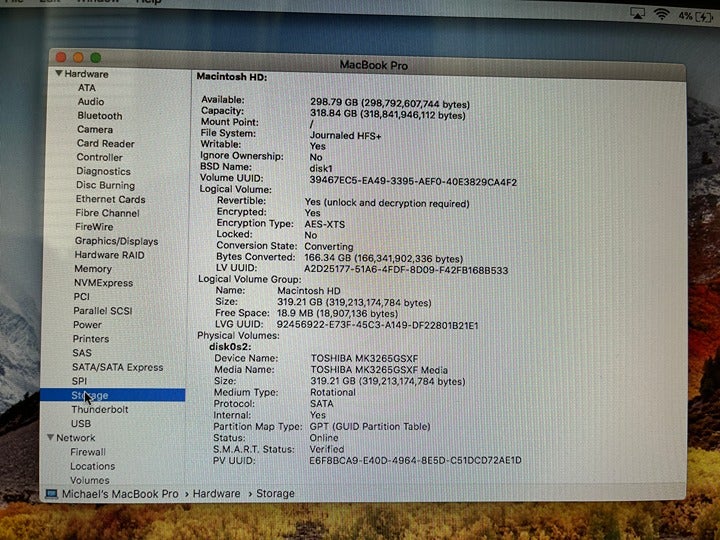Open Volumes under Network
The image size is (720, 540).
[90, 480]
